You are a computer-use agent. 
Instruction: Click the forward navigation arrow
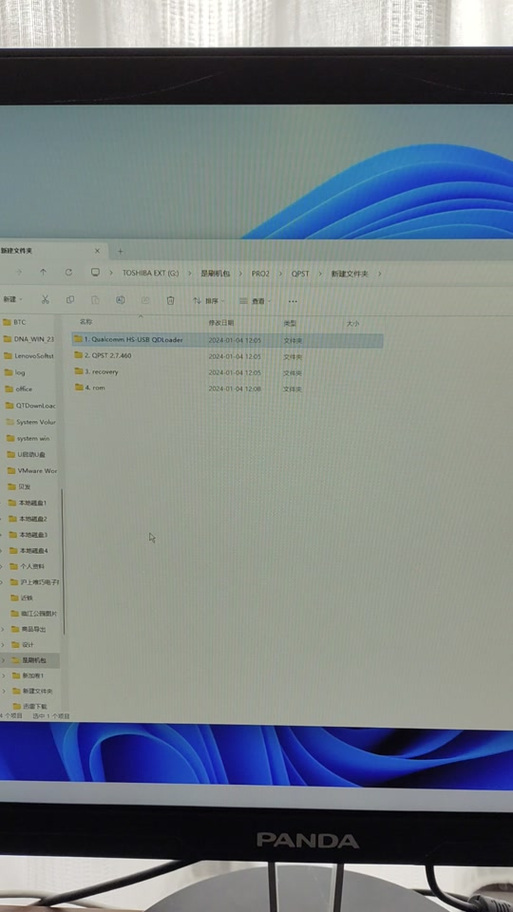click(19, 272)
